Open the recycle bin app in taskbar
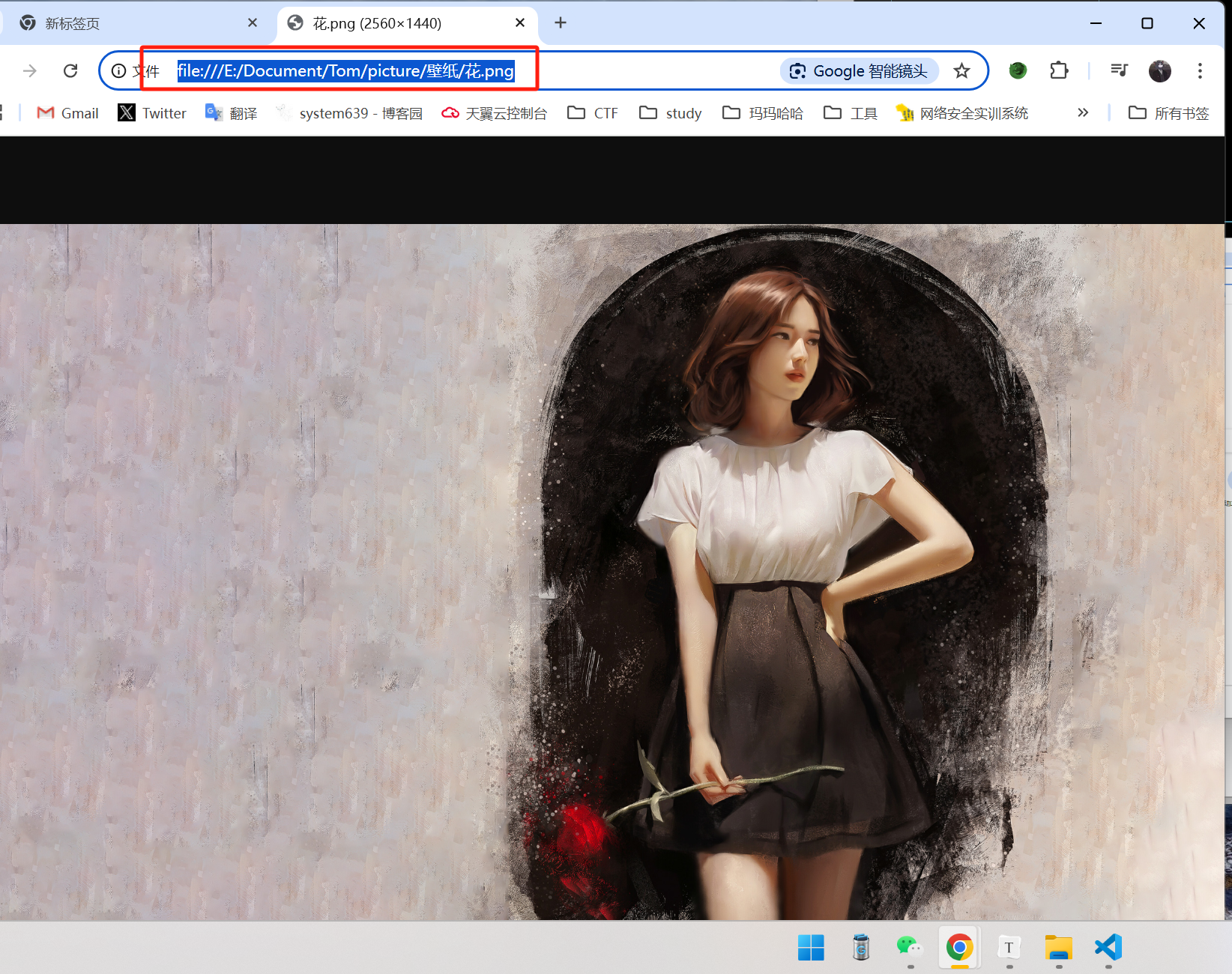The width and height of the screenshot is (1232, 974). coord(861,948)
